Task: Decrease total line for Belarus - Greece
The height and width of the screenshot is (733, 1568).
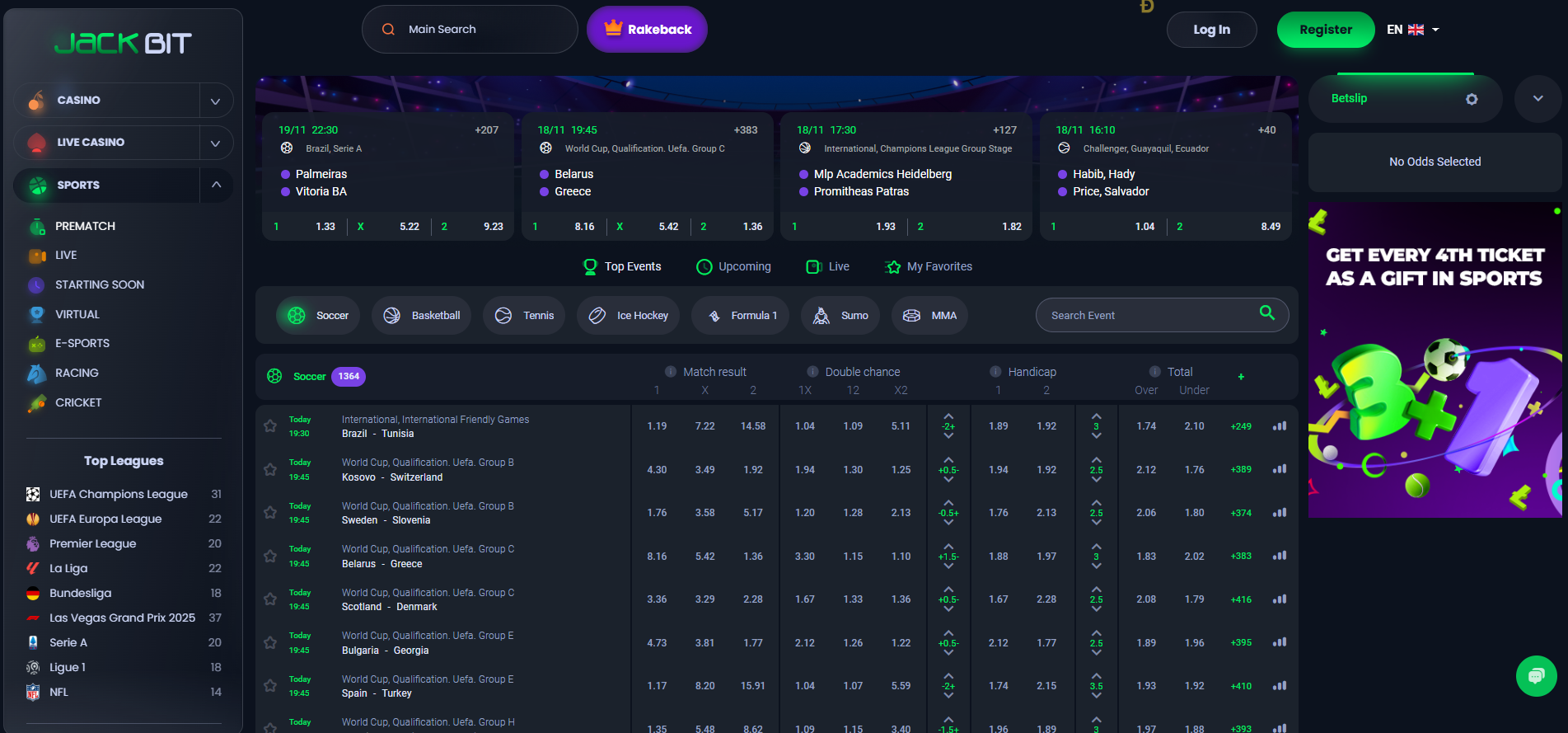Action: tap(1096, 566)
